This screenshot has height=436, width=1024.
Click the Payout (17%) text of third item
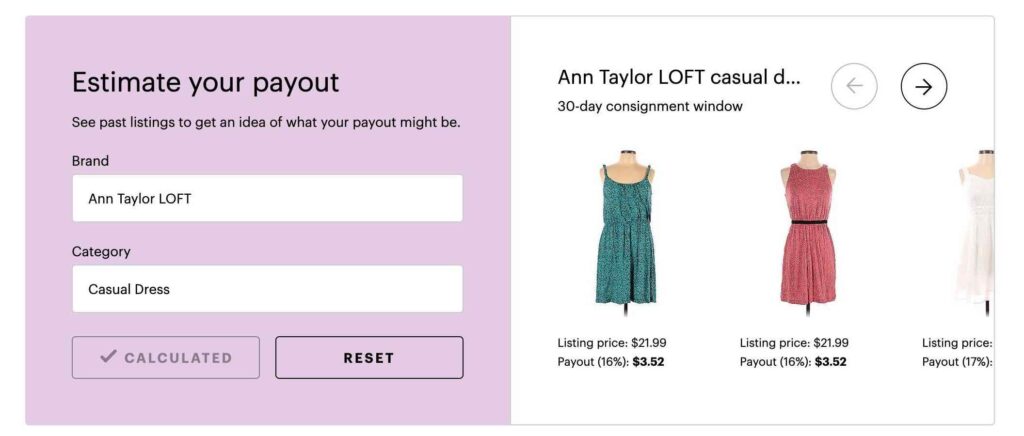click(957, 362)
